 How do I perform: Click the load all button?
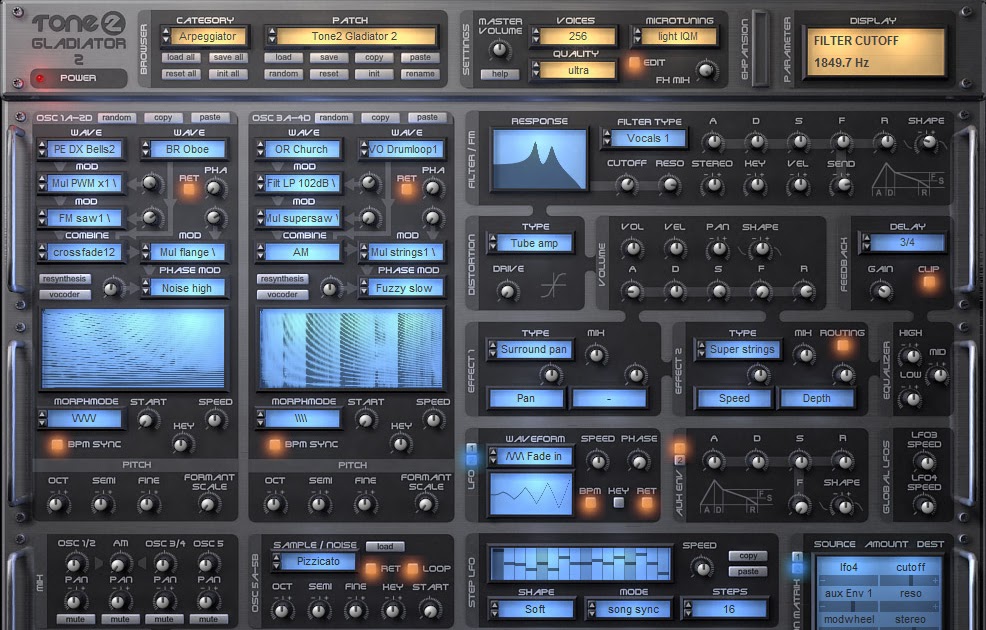point(181,57)
